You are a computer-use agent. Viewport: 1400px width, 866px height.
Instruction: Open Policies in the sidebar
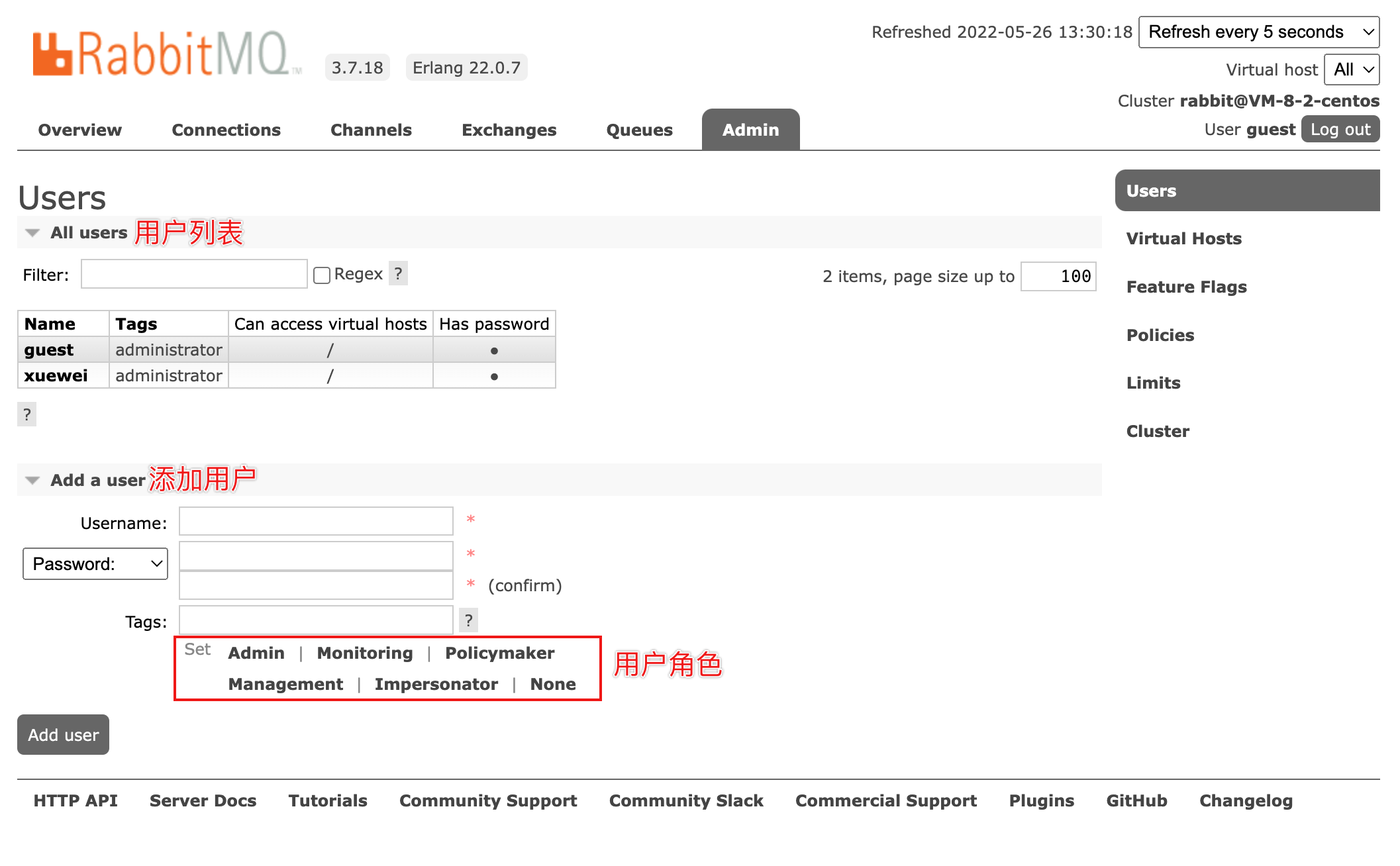click(x=1160, y=334)
